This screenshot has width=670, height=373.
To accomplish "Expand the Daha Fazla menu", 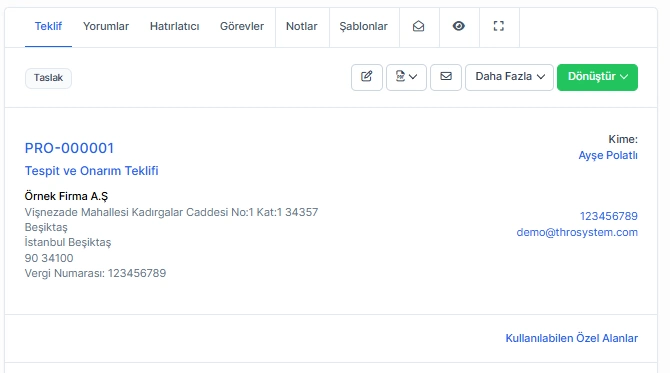I will 509,77.
